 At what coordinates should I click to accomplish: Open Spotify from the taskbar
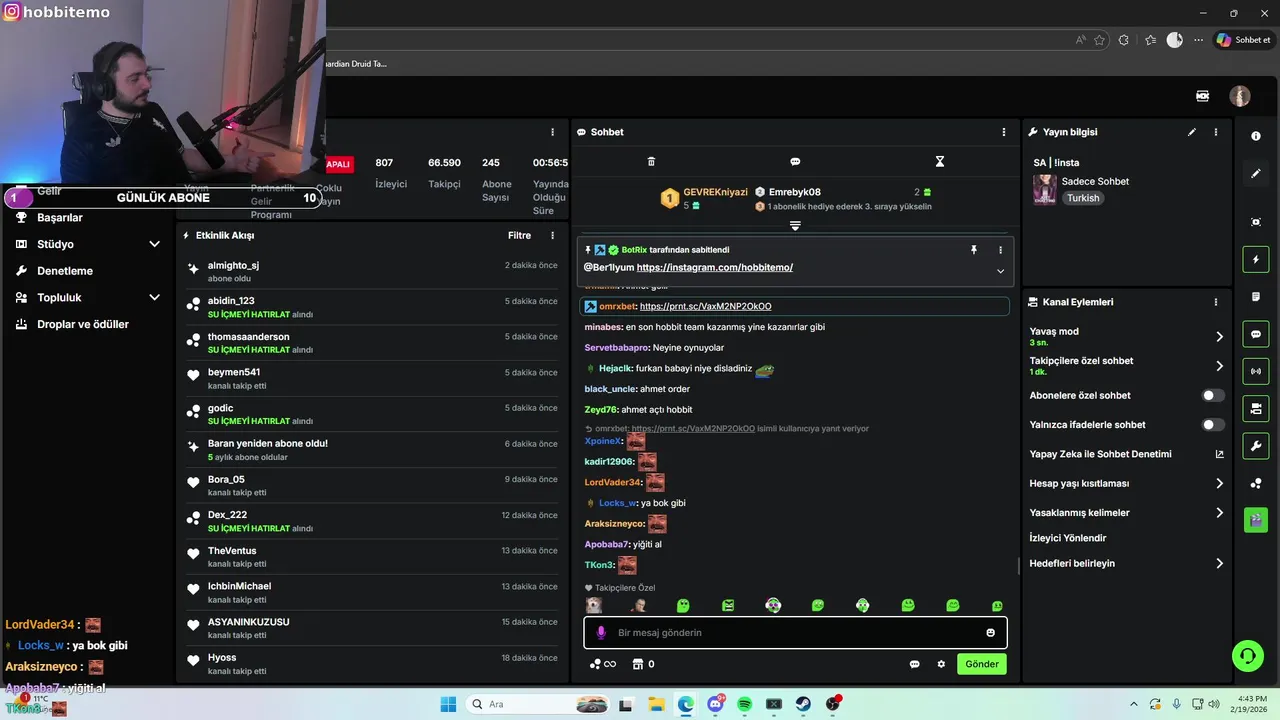click(744, 704)
